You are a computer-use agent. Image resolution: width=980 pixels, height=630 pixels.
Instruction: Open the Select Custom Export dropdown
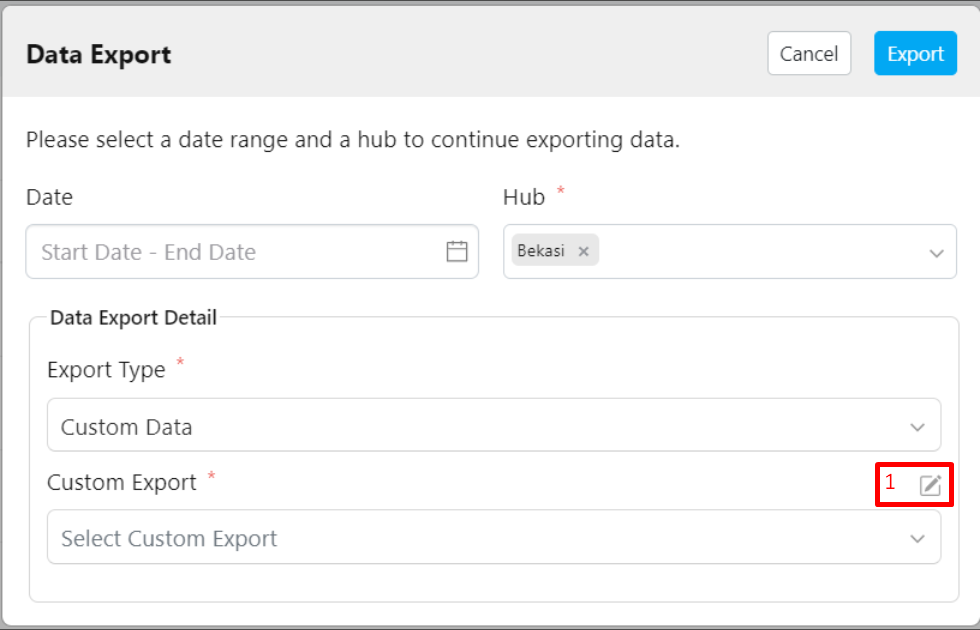(917, 537)
